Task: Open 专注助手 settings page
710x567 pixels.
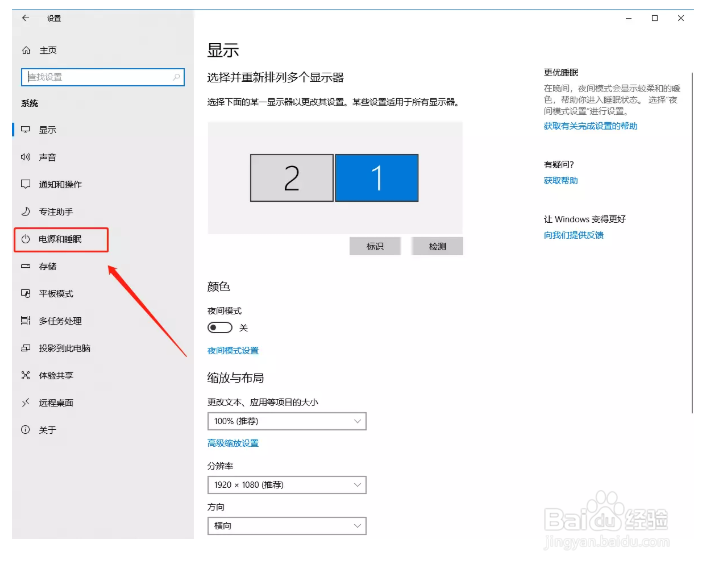Action: [56, 211]
